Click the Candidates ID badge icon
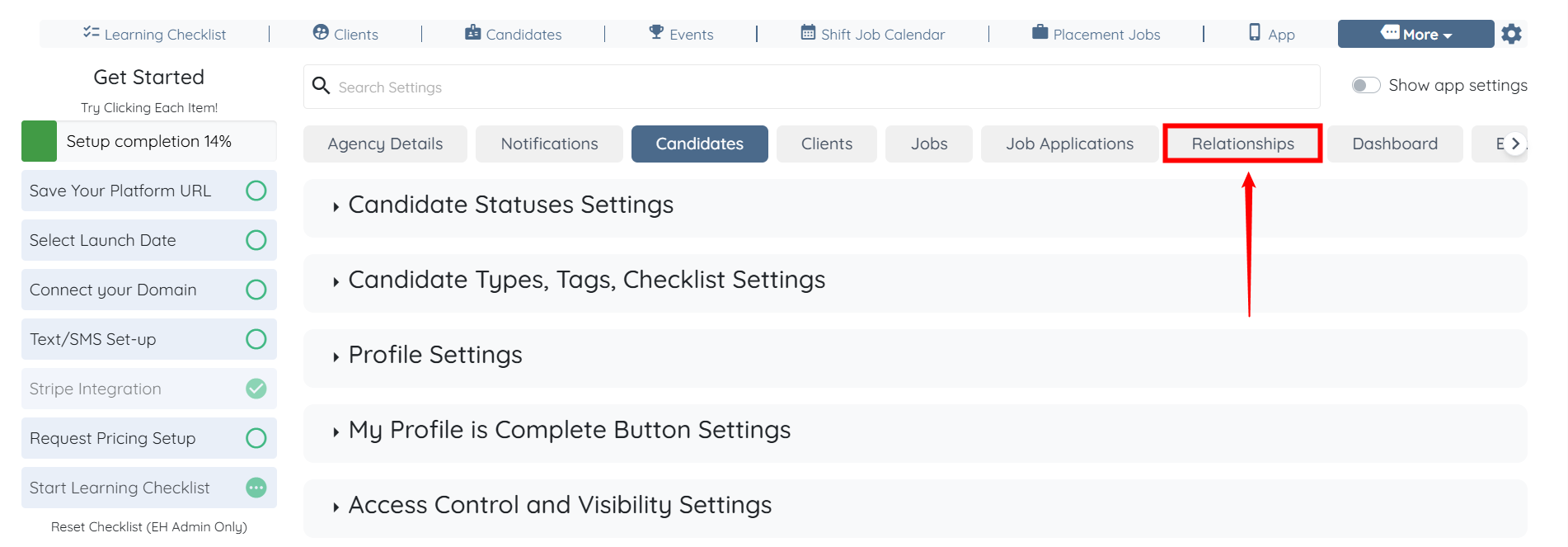 (x=472, y=32)
